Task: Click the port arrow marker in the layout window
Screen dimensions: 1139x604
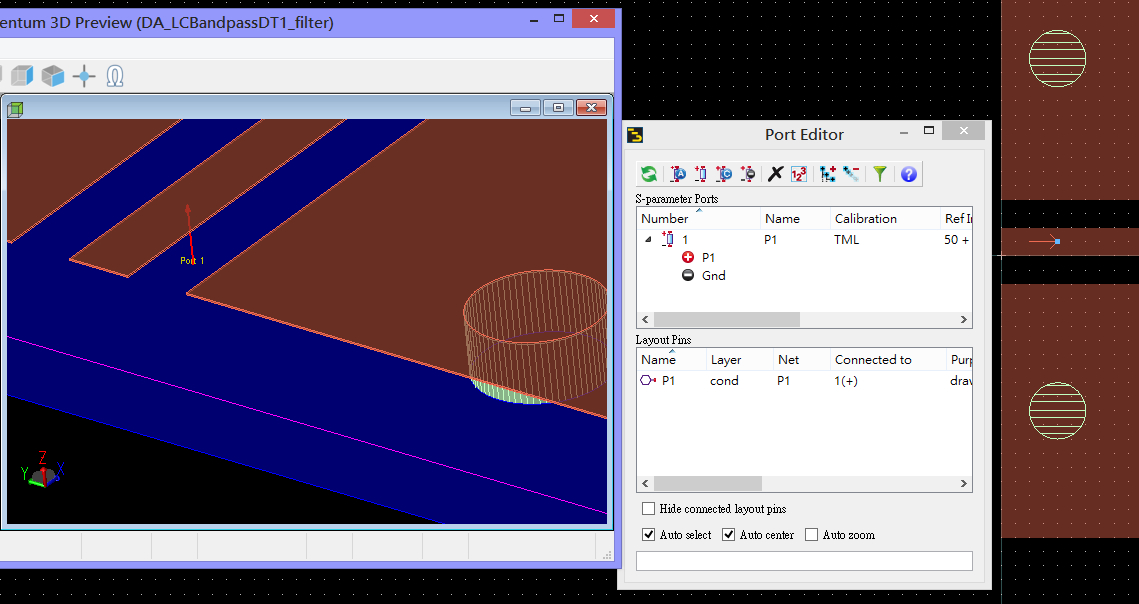Action: coord(1045,241)
